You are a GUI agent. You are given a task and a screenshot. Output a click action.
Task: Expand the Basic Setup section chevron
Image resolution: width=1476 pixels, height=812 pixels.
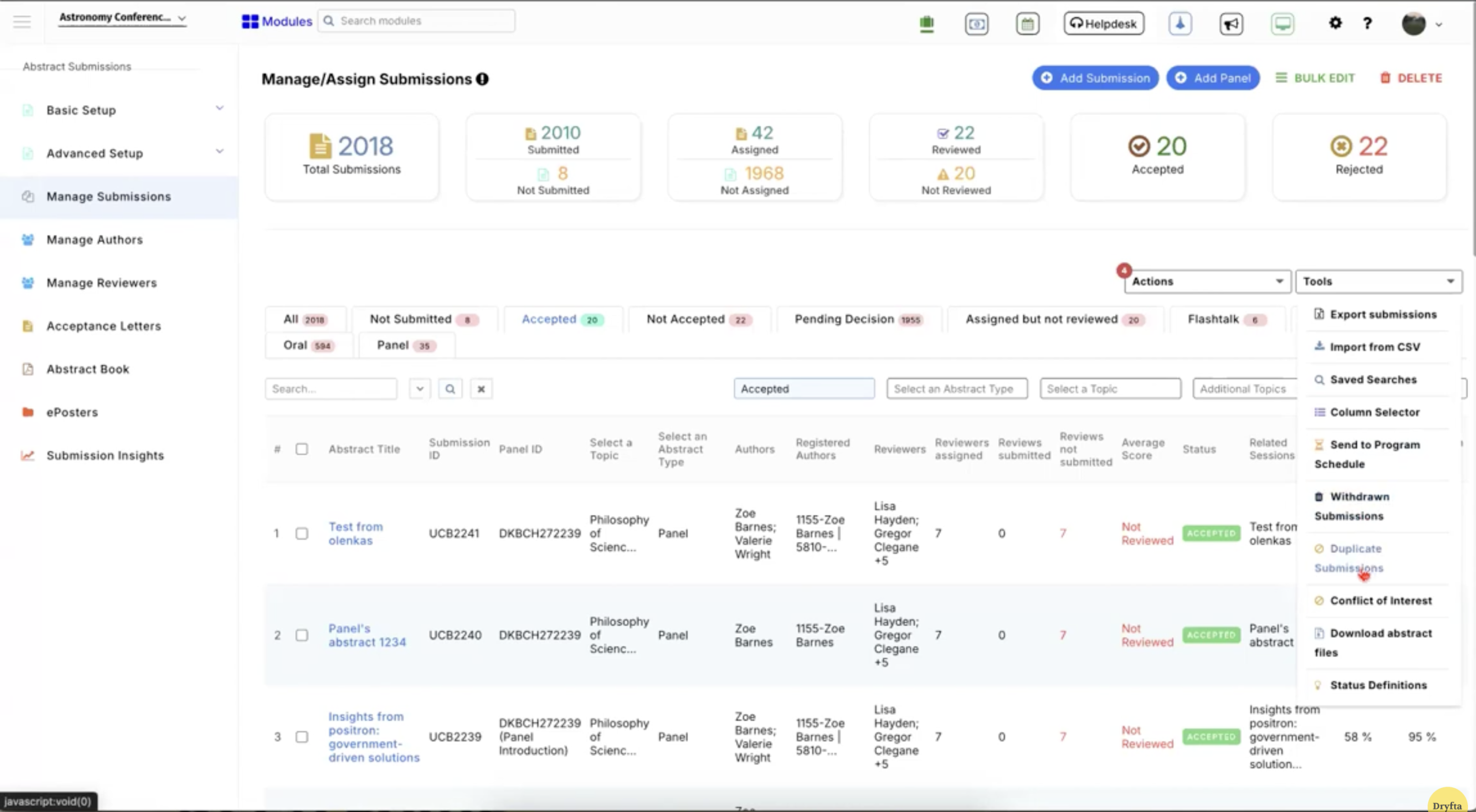click(219, 108)
